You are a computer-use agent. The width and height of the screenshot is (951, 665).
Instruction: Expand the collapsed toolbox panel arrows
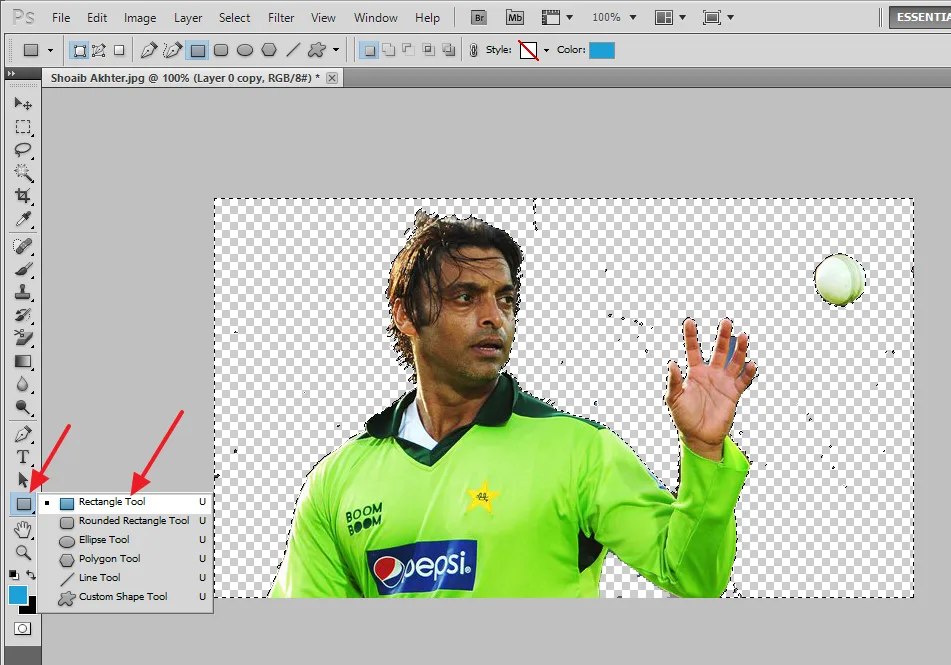11,73
